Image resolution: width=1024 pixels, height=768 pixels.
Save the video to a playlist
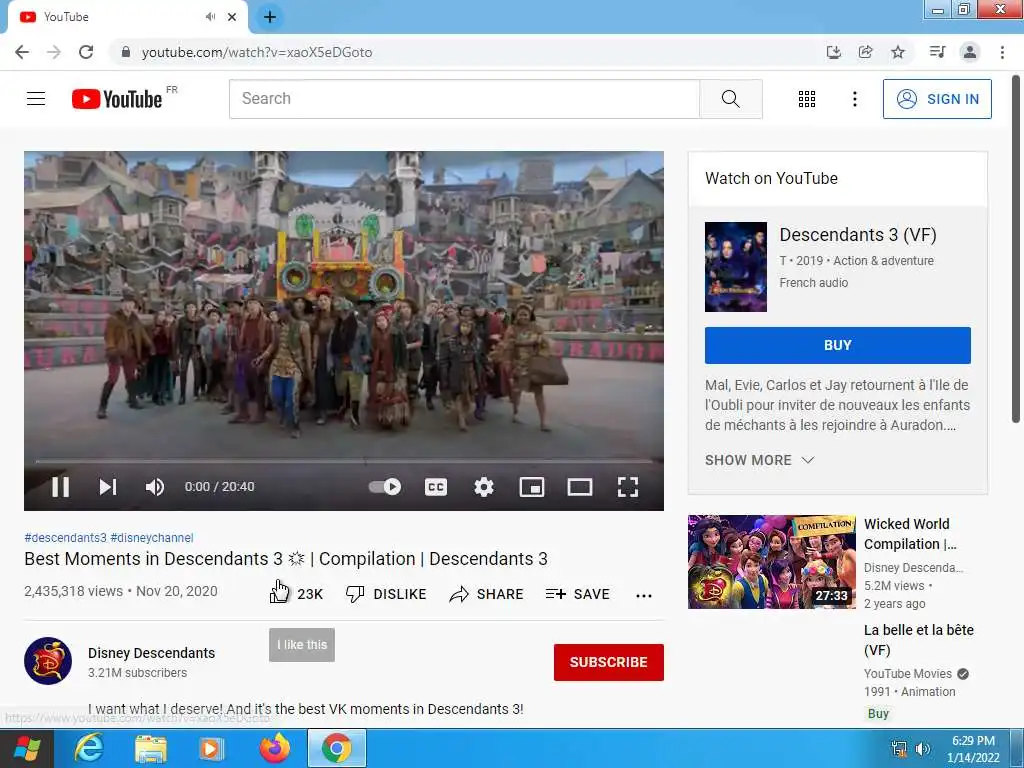(x=578, y=594)
